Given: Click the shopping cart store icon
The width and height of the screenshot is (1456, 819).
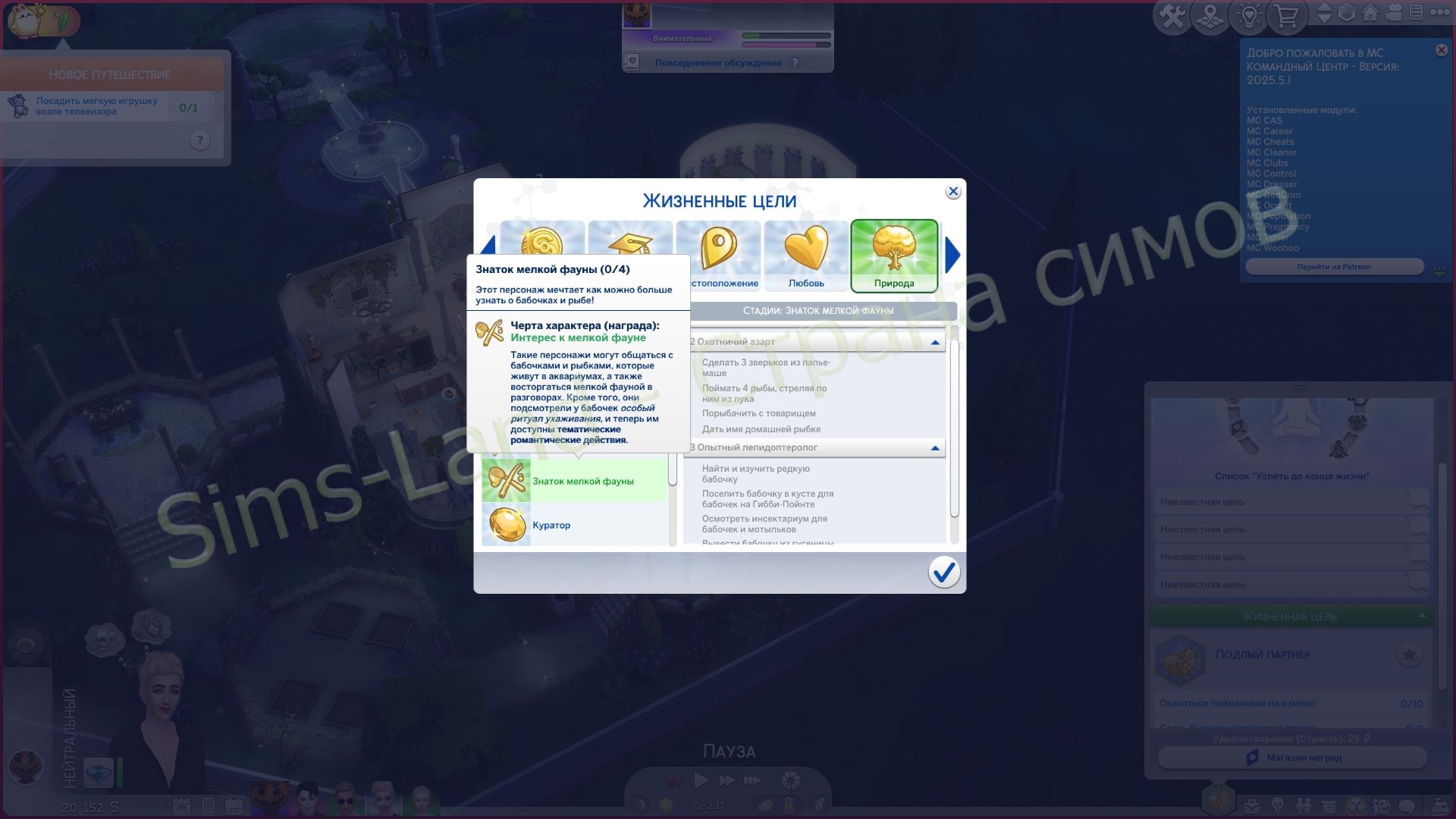Looking at the screenshot, I should tap(1286, 17).
